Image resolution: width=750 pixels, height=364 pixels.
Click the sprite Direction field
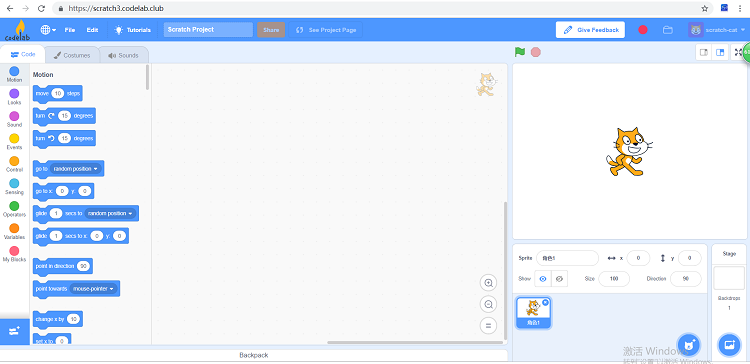coord(686,278)
